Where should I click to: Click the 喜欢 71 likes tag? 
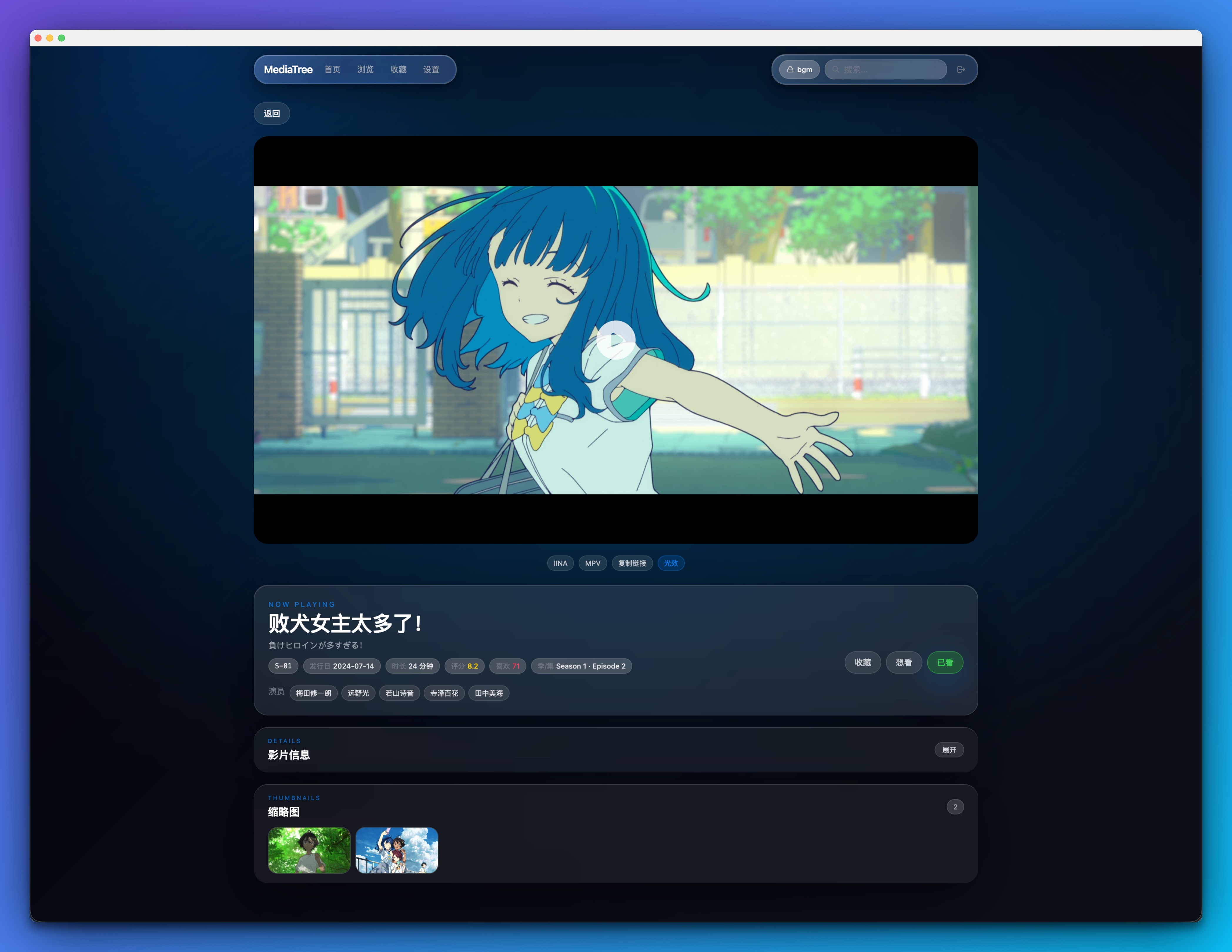click(x=508, y=666)
